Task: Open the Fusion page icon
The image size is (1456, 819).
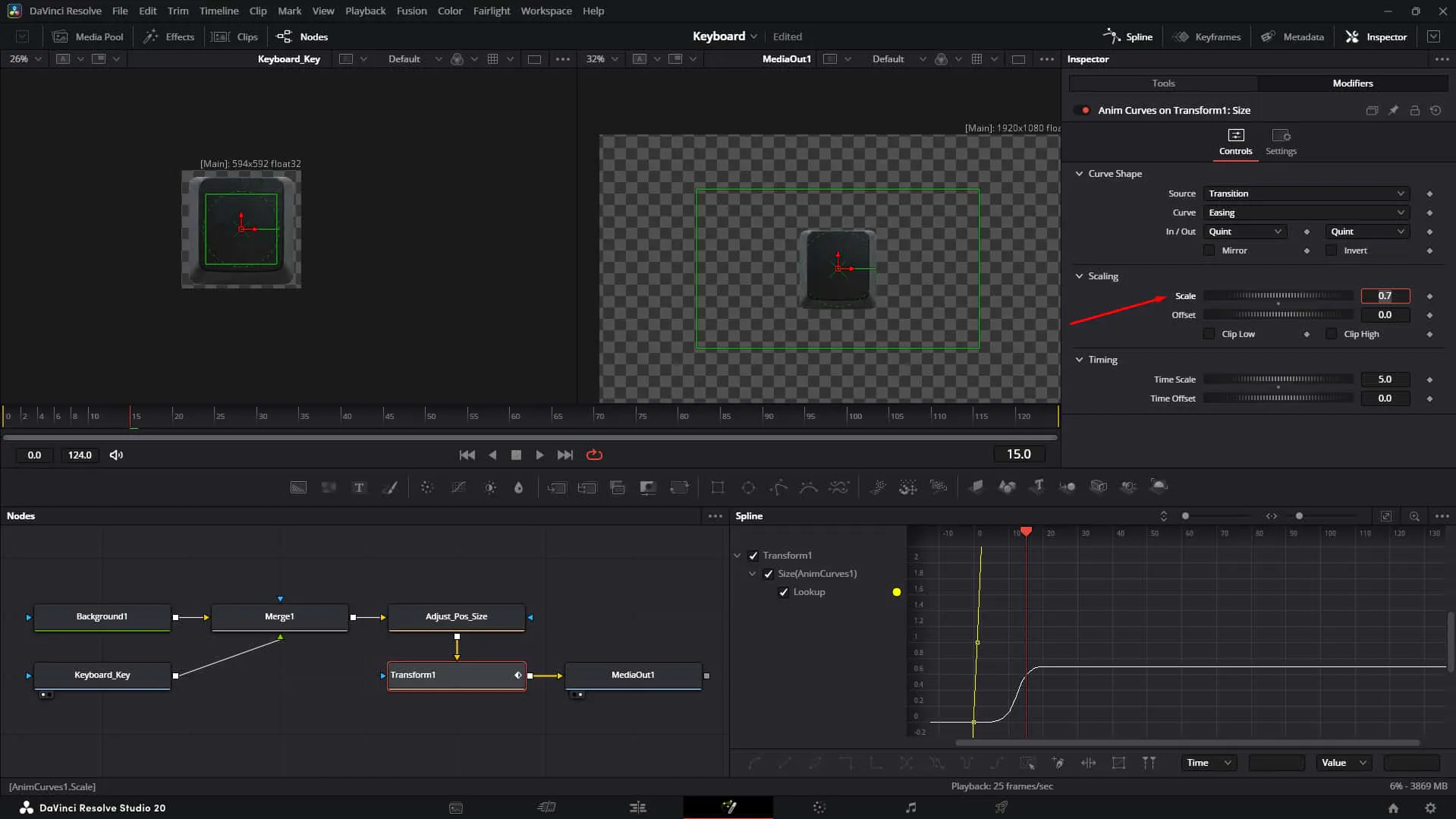Action: click(728, 808)
